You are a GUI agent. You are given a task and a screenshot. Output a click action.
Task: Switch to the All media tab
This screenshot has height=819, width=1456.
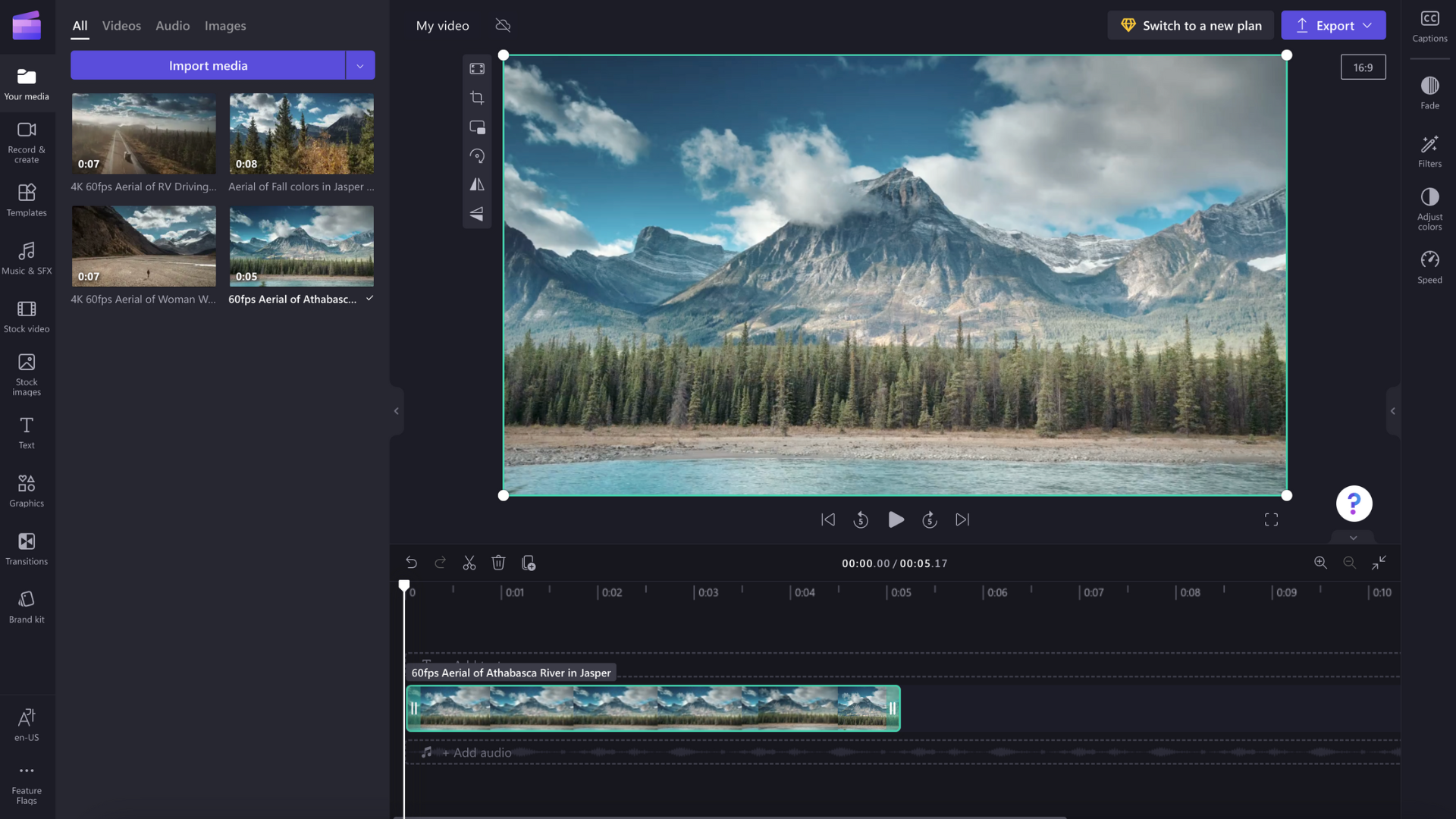tap(80, 26)
